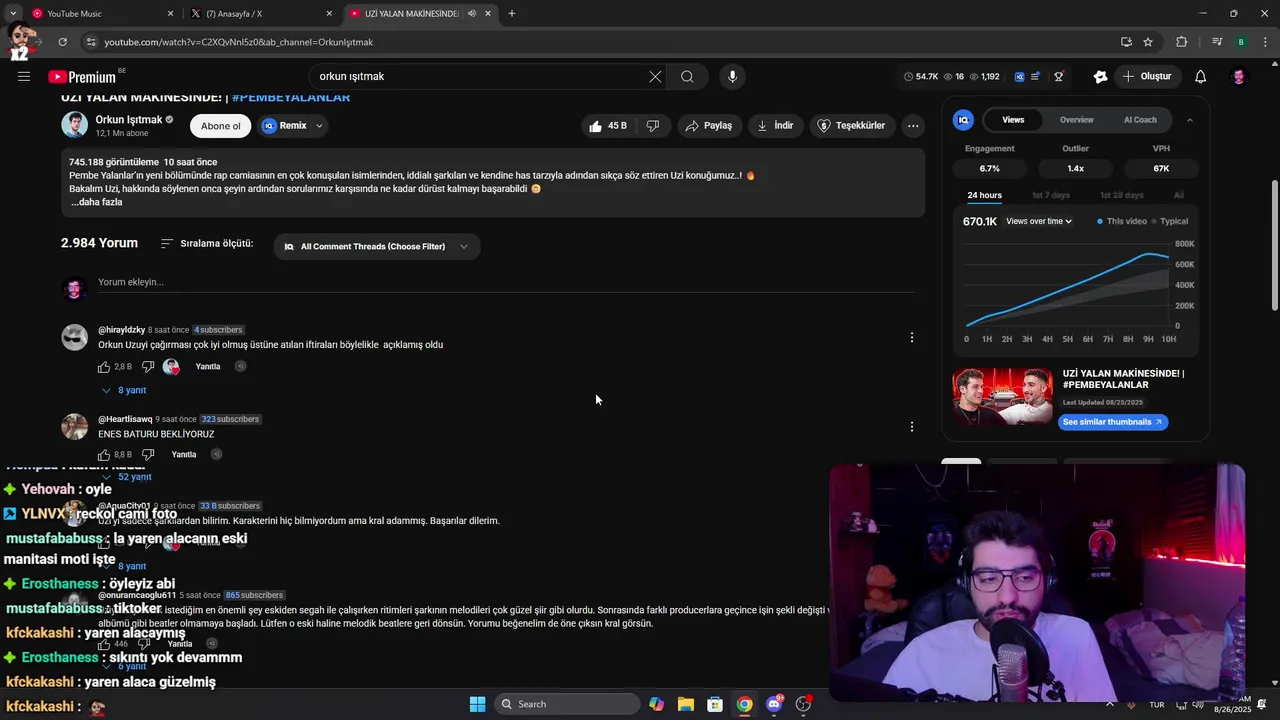Click the Chrome address bar URL

click(238, 42)
